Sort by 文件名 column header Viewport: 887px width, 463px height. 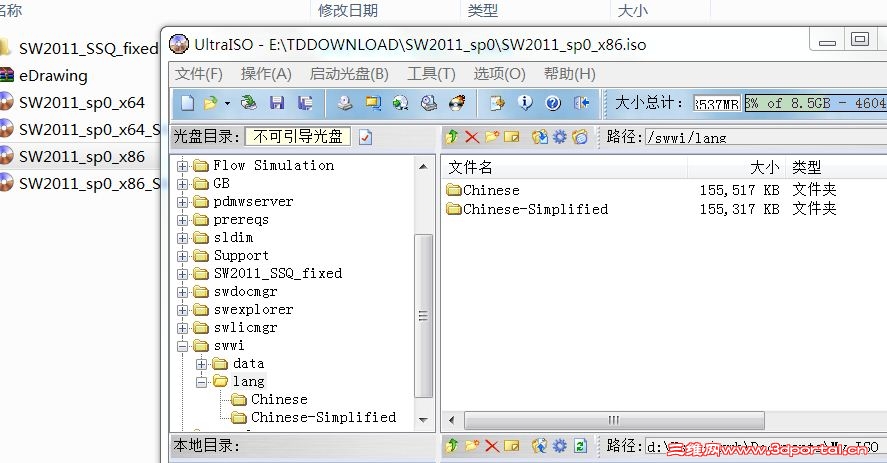coord(564,167)
